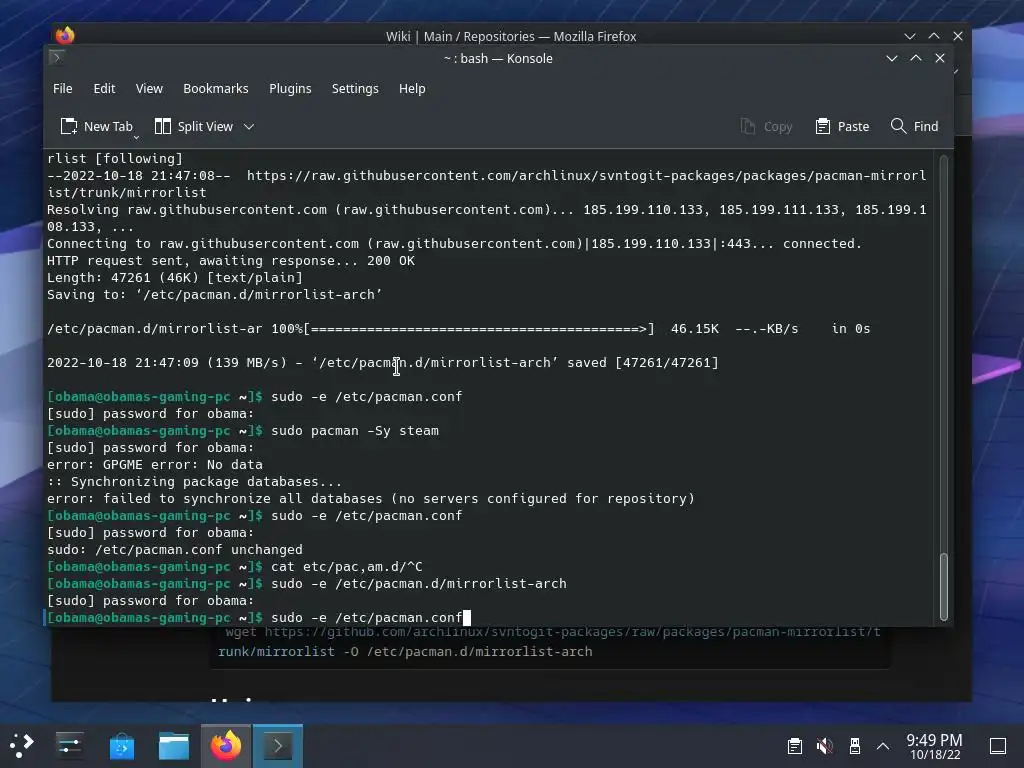Click 'Length: 47261 (46K) [text/plain]' line
The height and width of the screenshot is (768, 1024).
coord(175,278)
